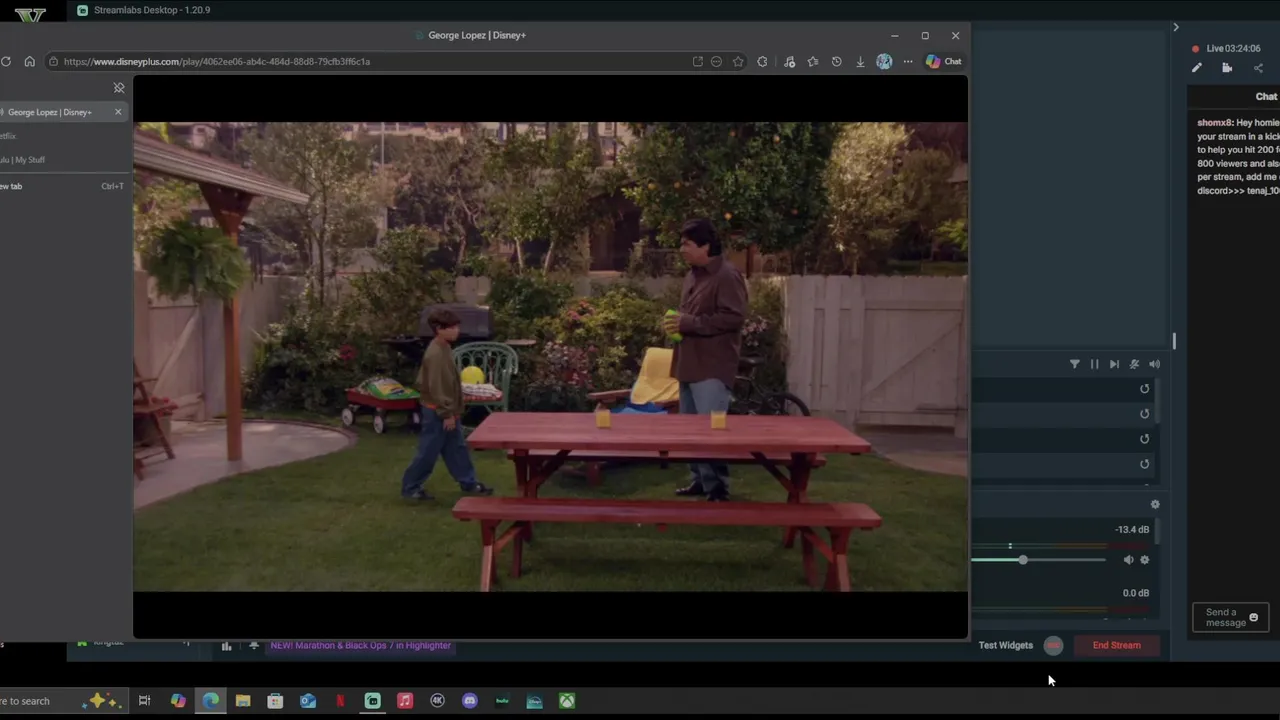Open Streamlabs Desktop taskbar icon

373,701
